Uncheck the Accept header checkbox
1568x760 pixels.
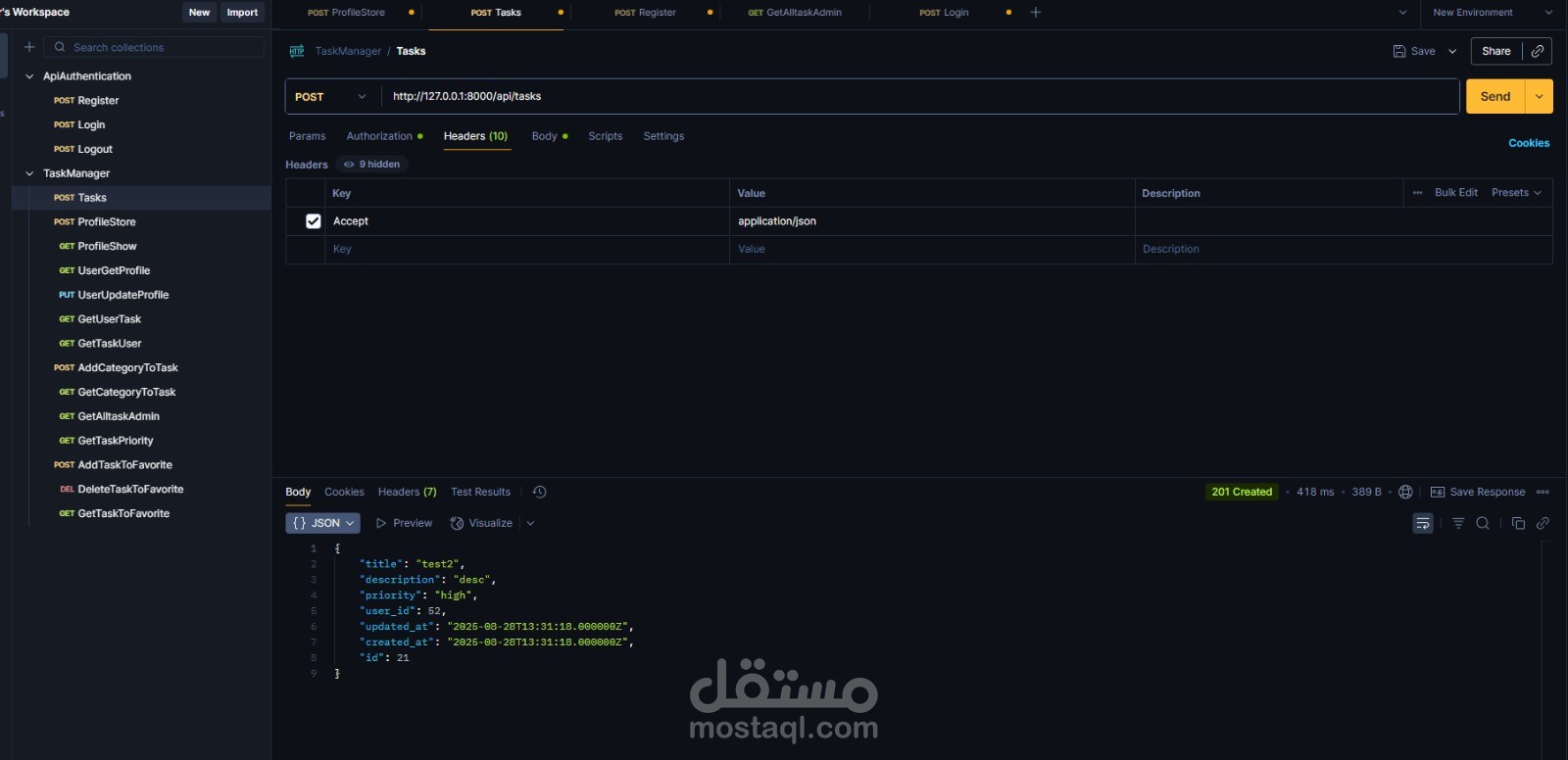[314, 221]
